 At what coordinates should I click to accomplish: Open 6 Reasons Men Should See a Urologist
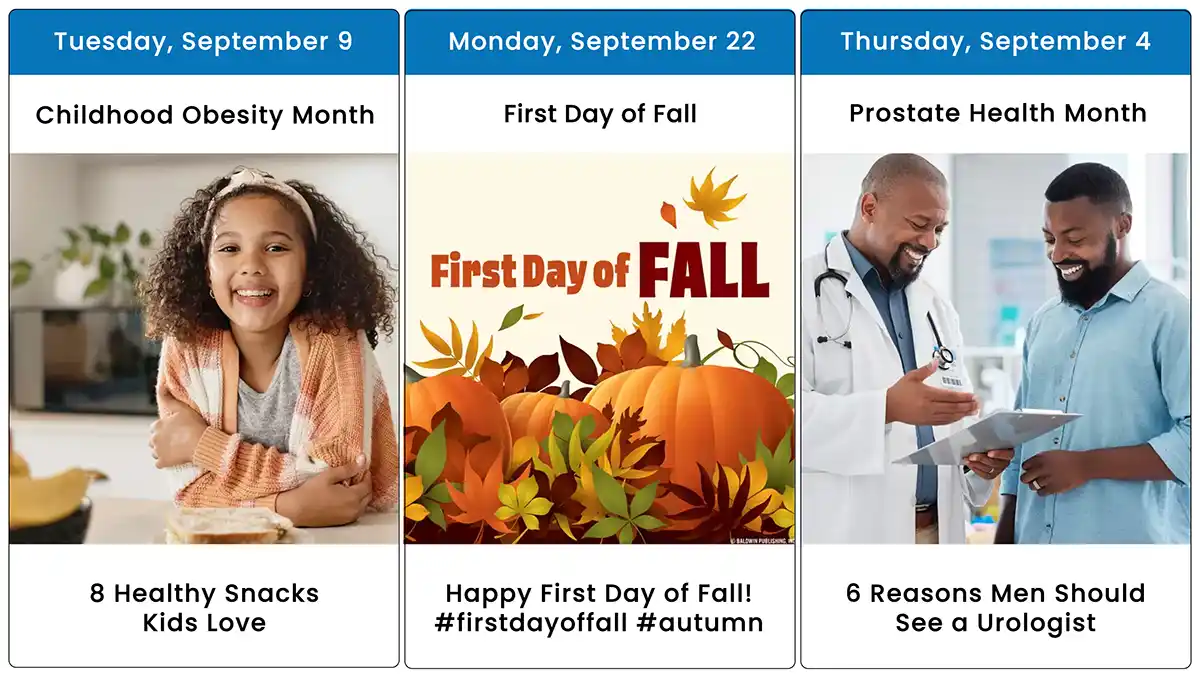point(995,608)
